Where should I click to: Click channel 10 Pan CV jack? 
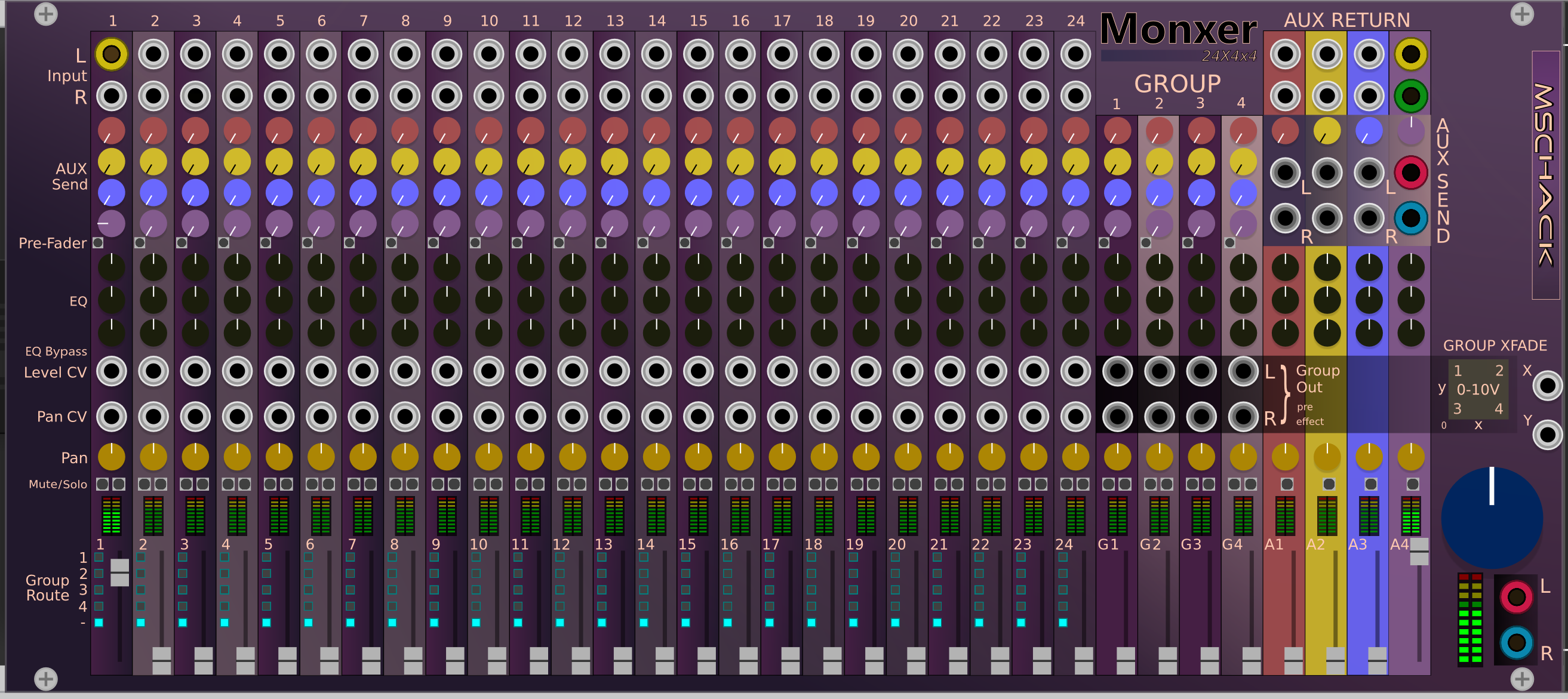point(489,417)
